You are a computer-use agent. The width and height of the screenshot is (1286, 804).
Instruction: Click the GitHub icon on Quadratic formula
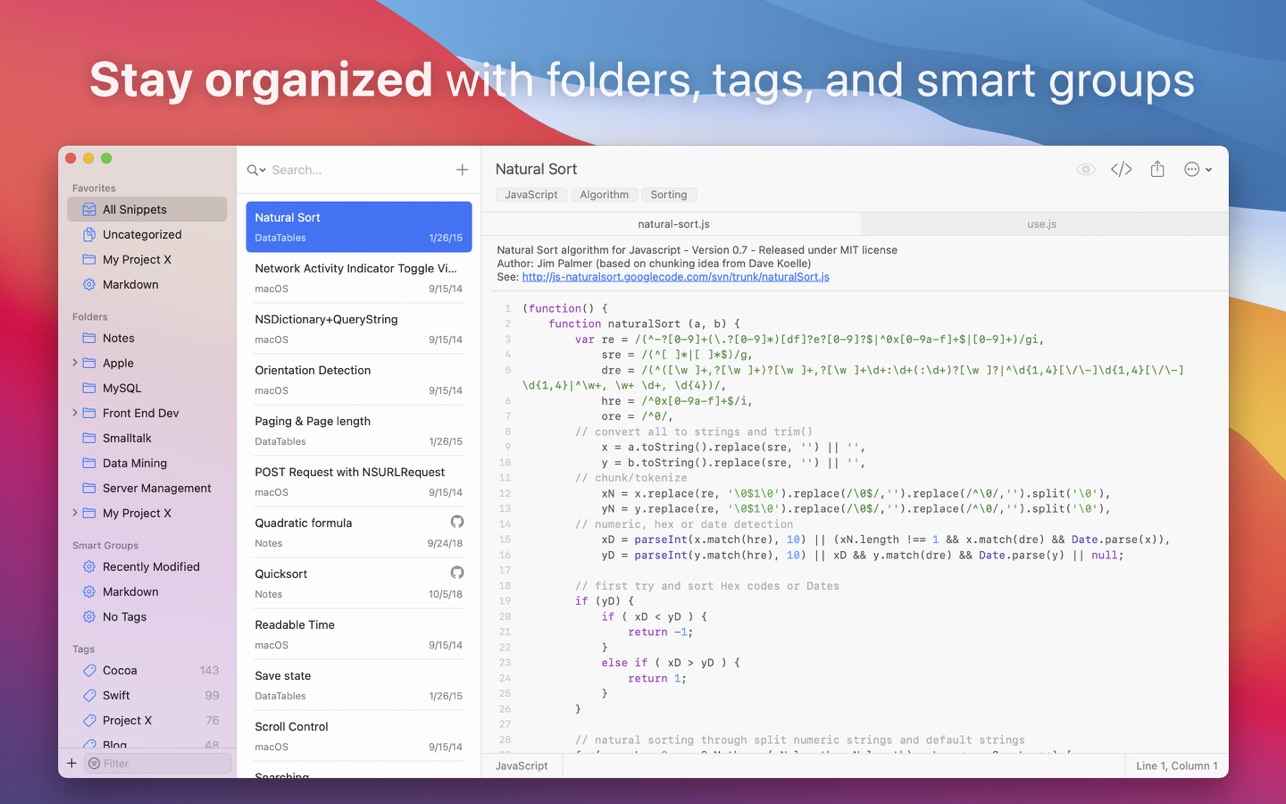(x=457, y=522)
